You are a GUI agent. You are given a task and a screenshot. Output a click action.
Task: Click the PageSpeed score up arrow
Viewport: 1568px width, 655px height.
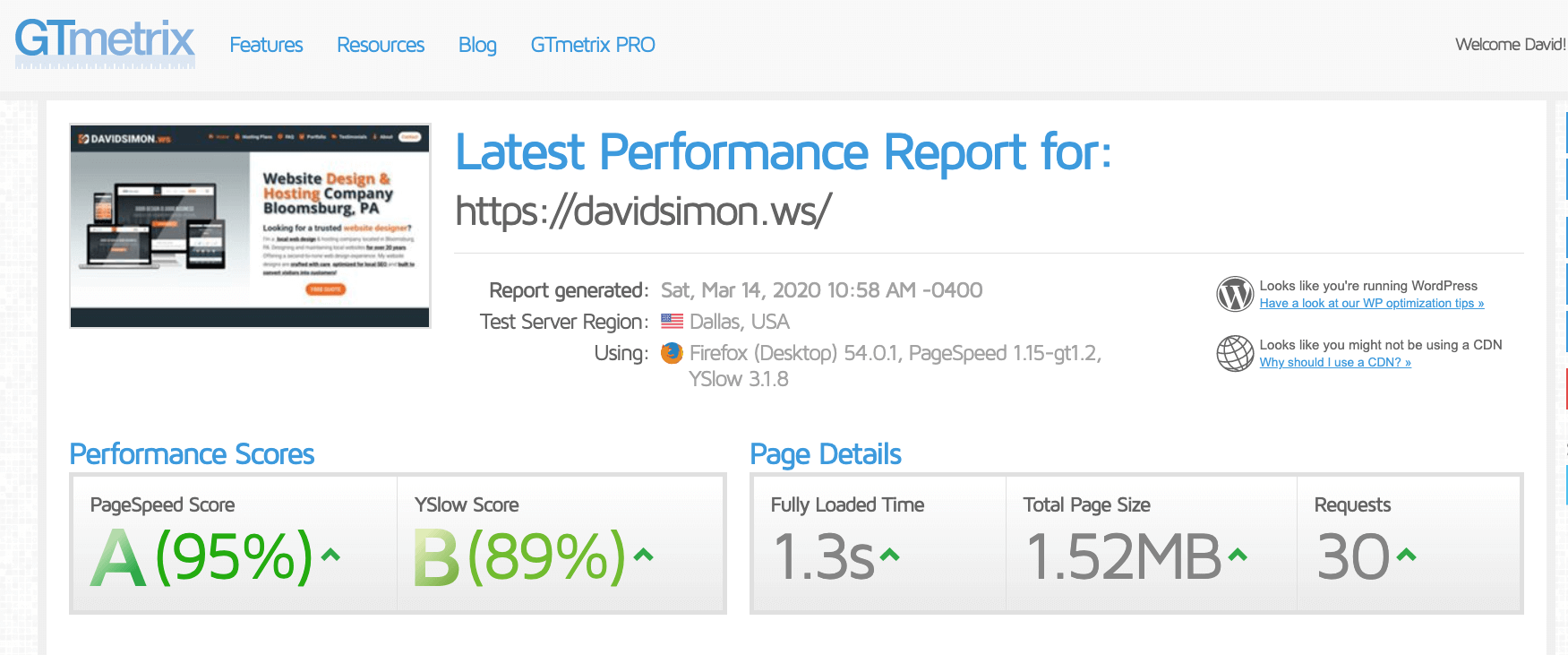[330, 556]
